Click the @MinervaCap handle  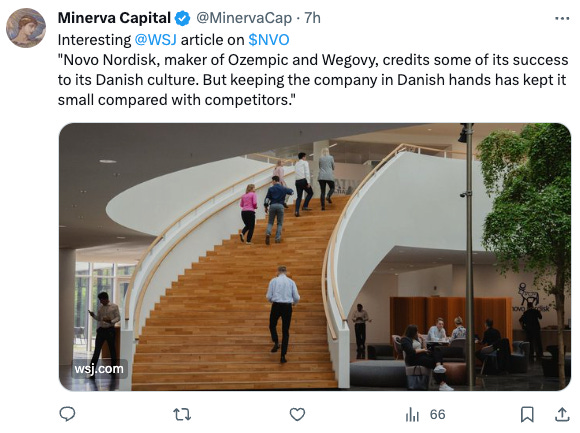click(x=244, y=18)
